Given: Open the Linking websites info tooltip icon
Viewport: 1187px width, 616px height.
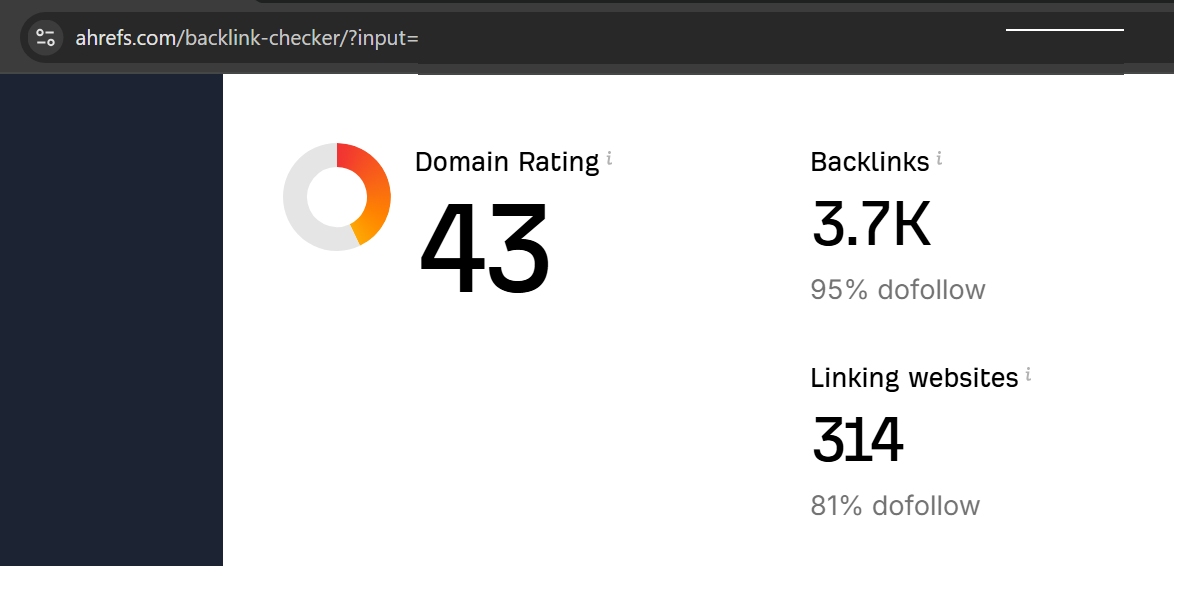Looking at the screenshot, I should pyautogui.click(x=1028, y=375).
